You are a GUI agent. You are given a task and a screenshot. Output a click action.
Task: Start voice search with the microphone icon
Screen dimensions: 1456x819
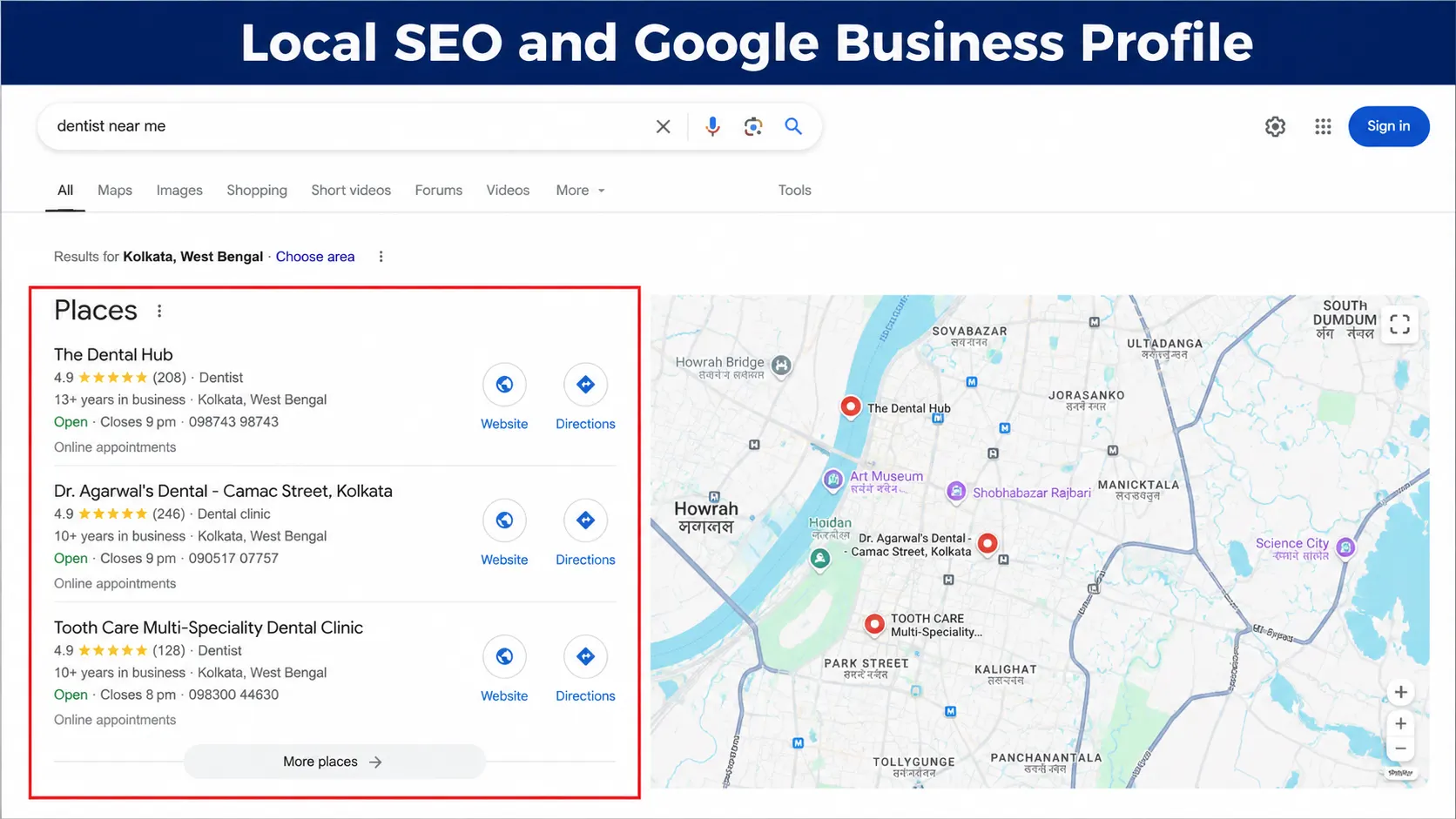[x=712, y=126]
